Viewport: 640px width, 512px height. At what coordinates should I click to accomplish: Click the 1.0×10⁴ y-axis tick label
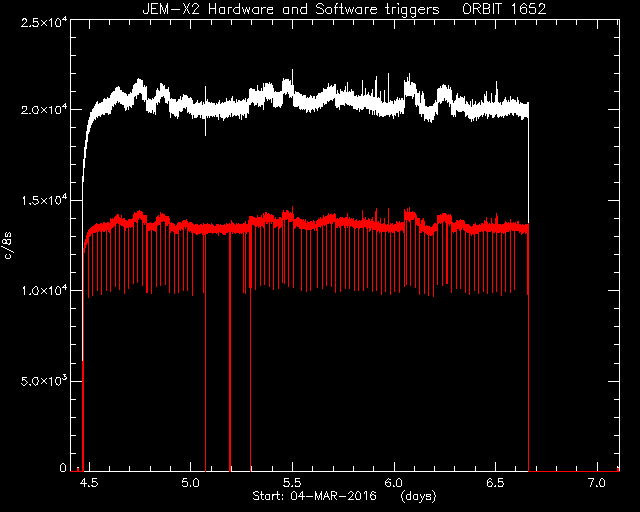pyautogui.click(x=44, y=291)
